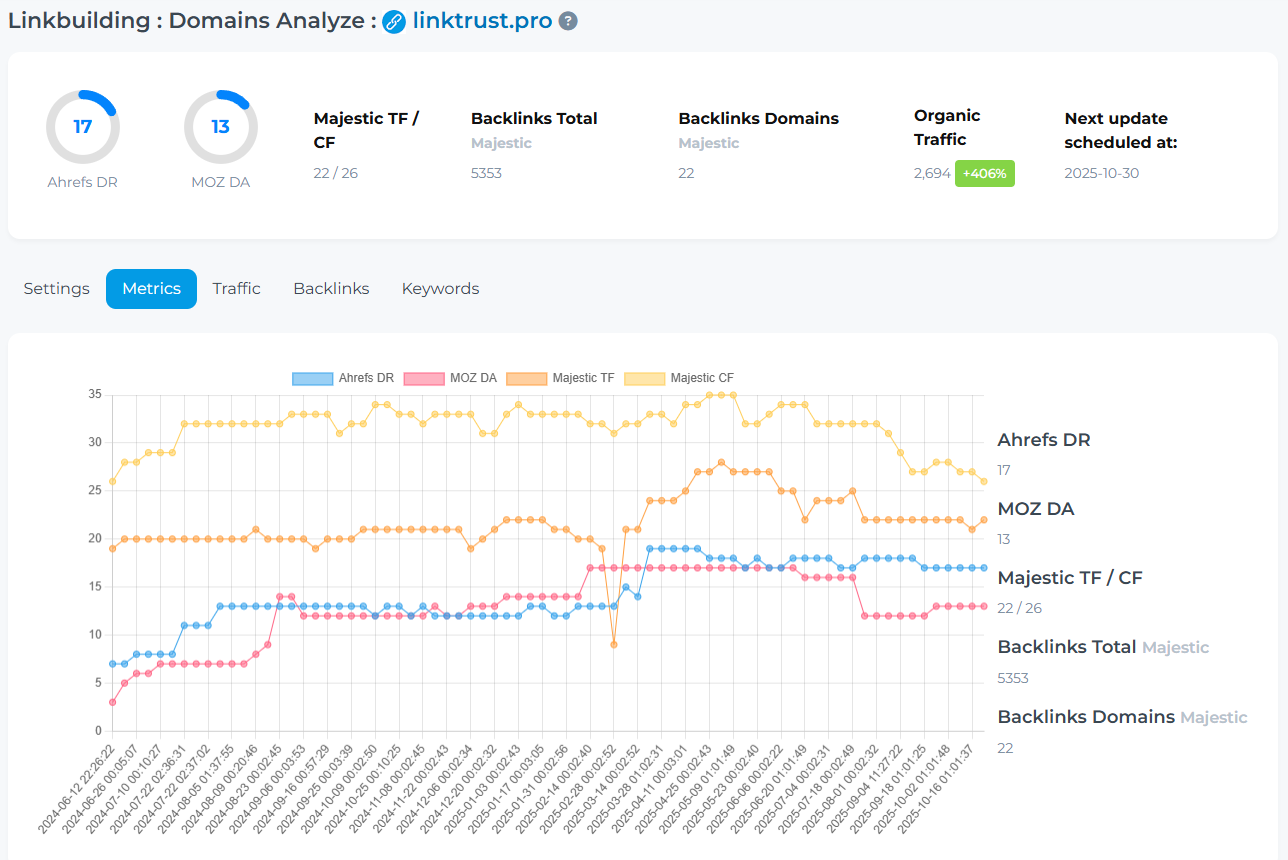Screen dimensions: 1288x860
Task: Click the link chain icon beside linktrust.pro
Action: [394, 21]
